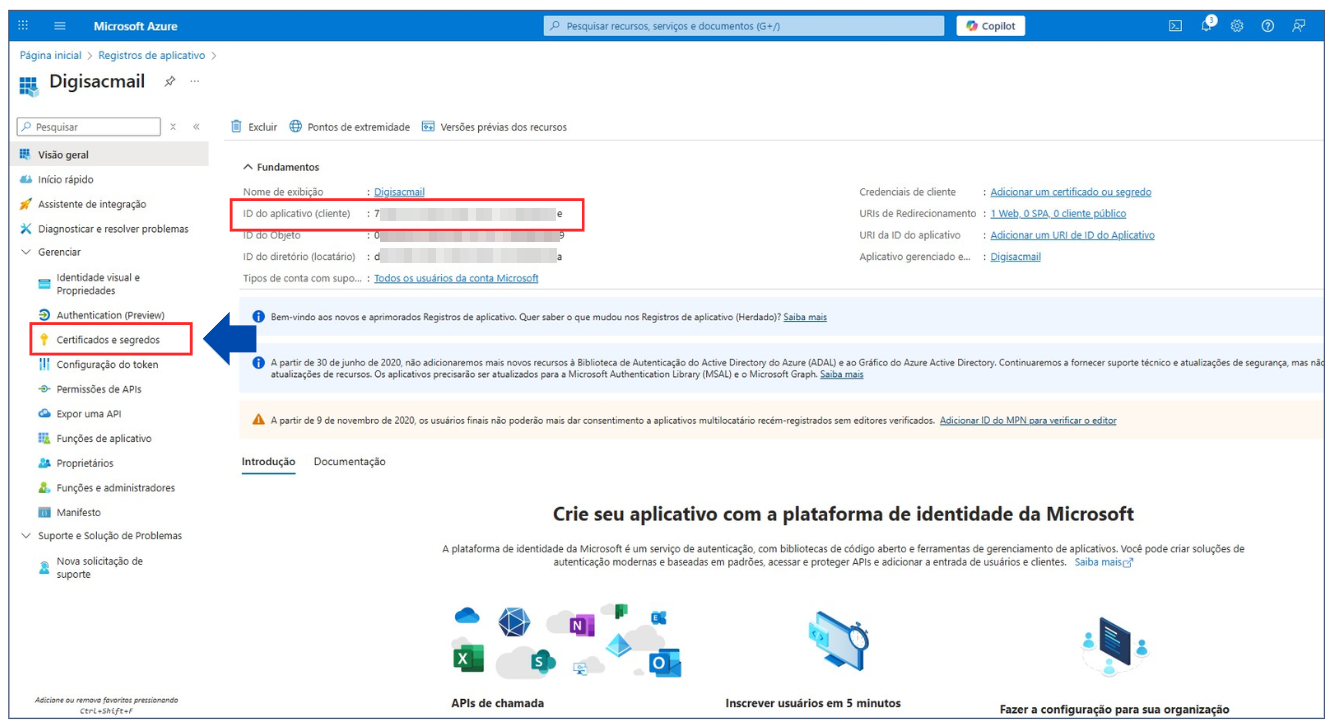
Task: Collapse the Gerenciar section
Action: [x=26, y=252]
